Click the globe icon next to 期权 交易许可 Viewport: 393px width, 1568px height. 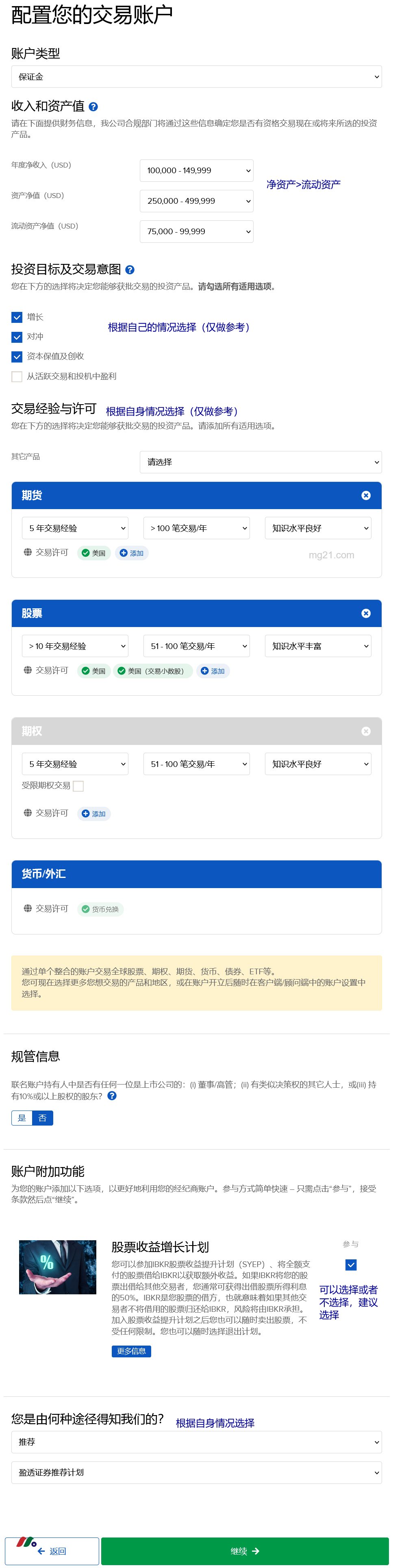point(27,812)
